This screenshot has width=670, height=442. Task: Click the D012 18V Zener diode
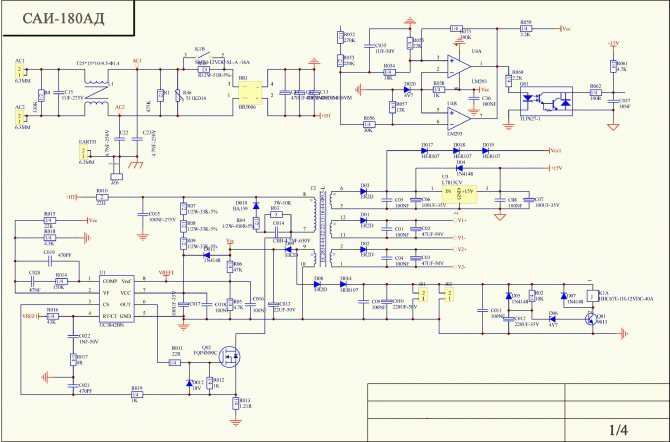point(189,383)
